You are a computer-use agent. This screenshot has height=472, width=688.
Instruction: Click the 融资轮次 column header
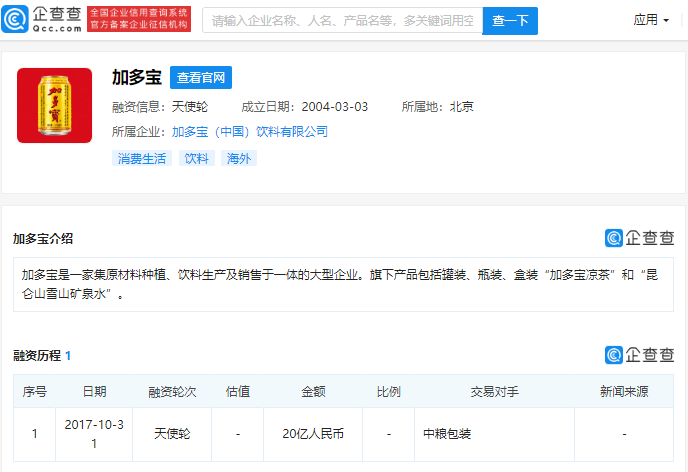point(172,391)
